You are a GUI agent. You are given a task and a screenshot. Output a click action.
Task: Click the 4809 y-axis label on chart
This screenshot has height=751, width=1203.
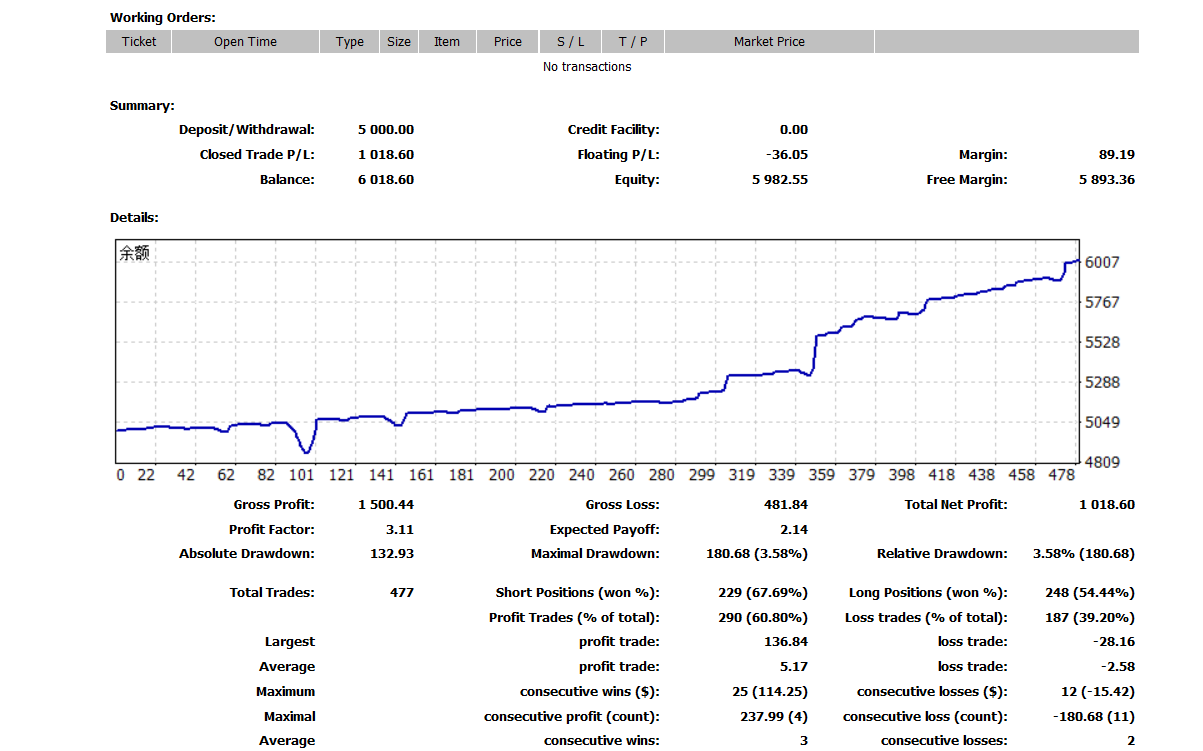[x=1102, y=462]
